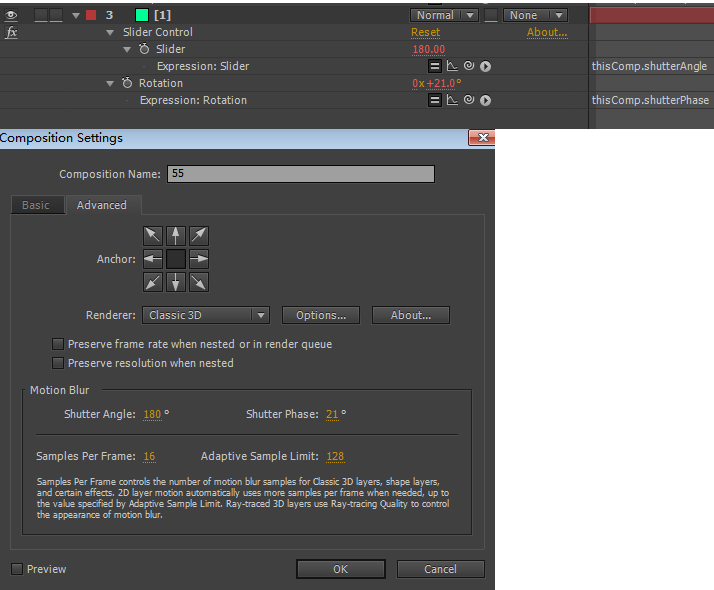Click the Composition Name field

pyautogui.click(x=300, y=174)
